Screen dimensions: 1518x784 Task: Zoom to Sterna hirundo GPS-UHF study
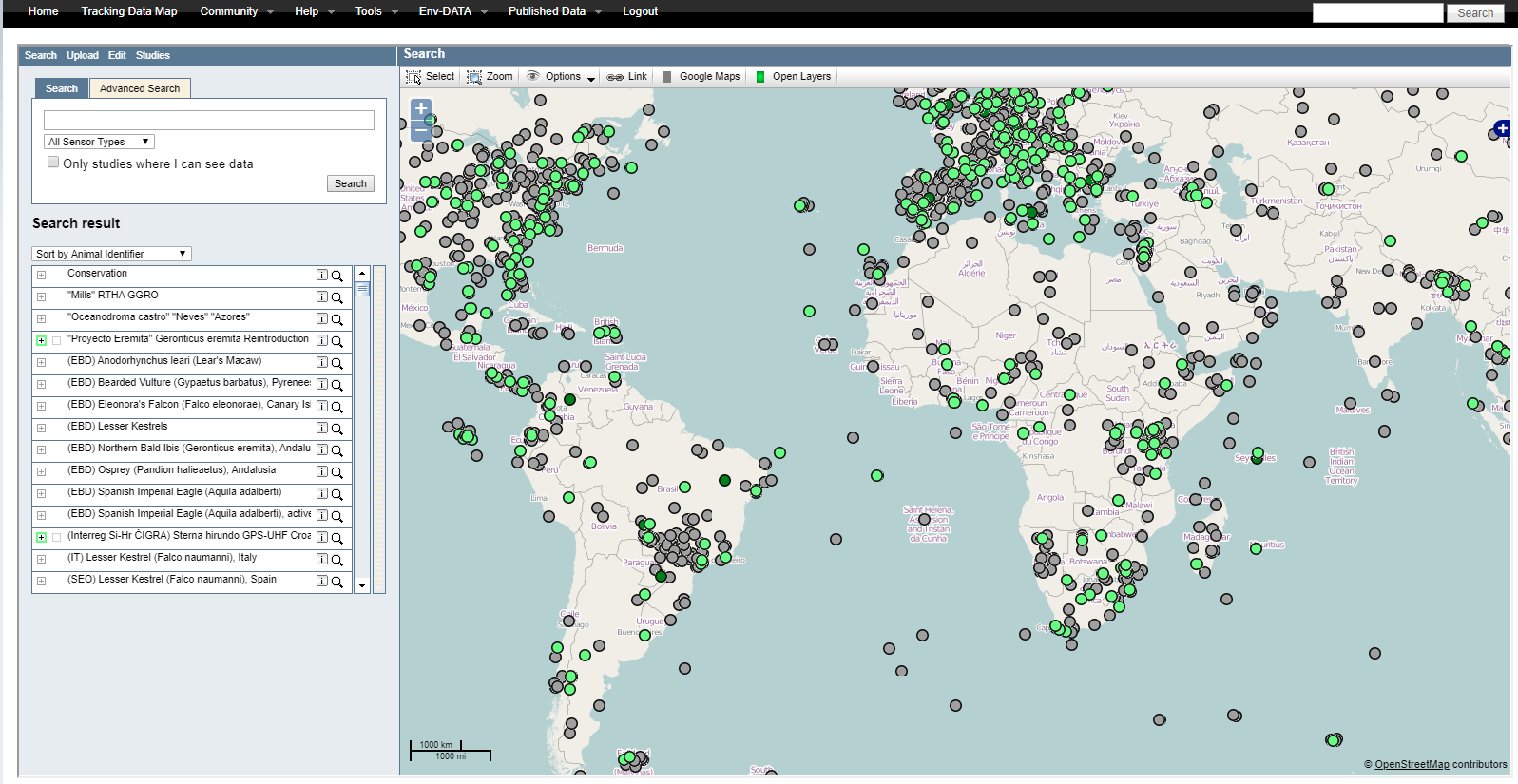[x=336, y=538]
